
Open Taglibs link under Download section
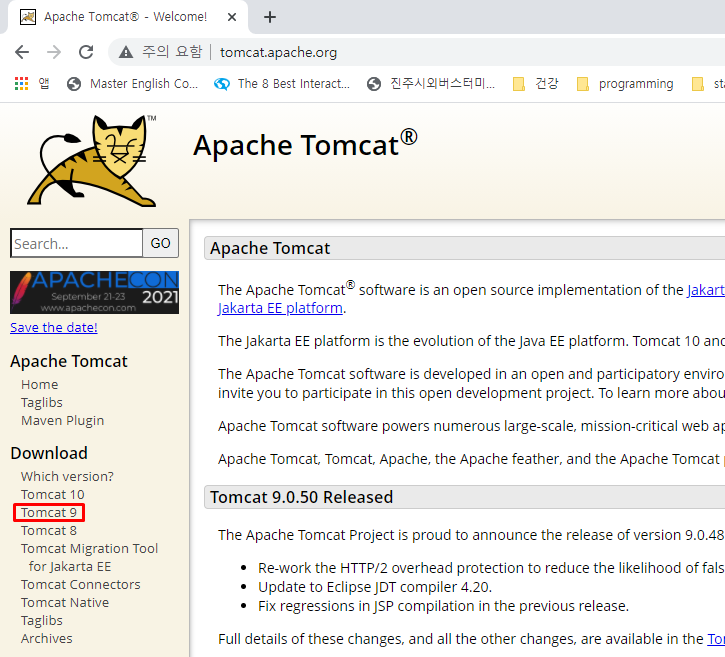coord(42,620)
